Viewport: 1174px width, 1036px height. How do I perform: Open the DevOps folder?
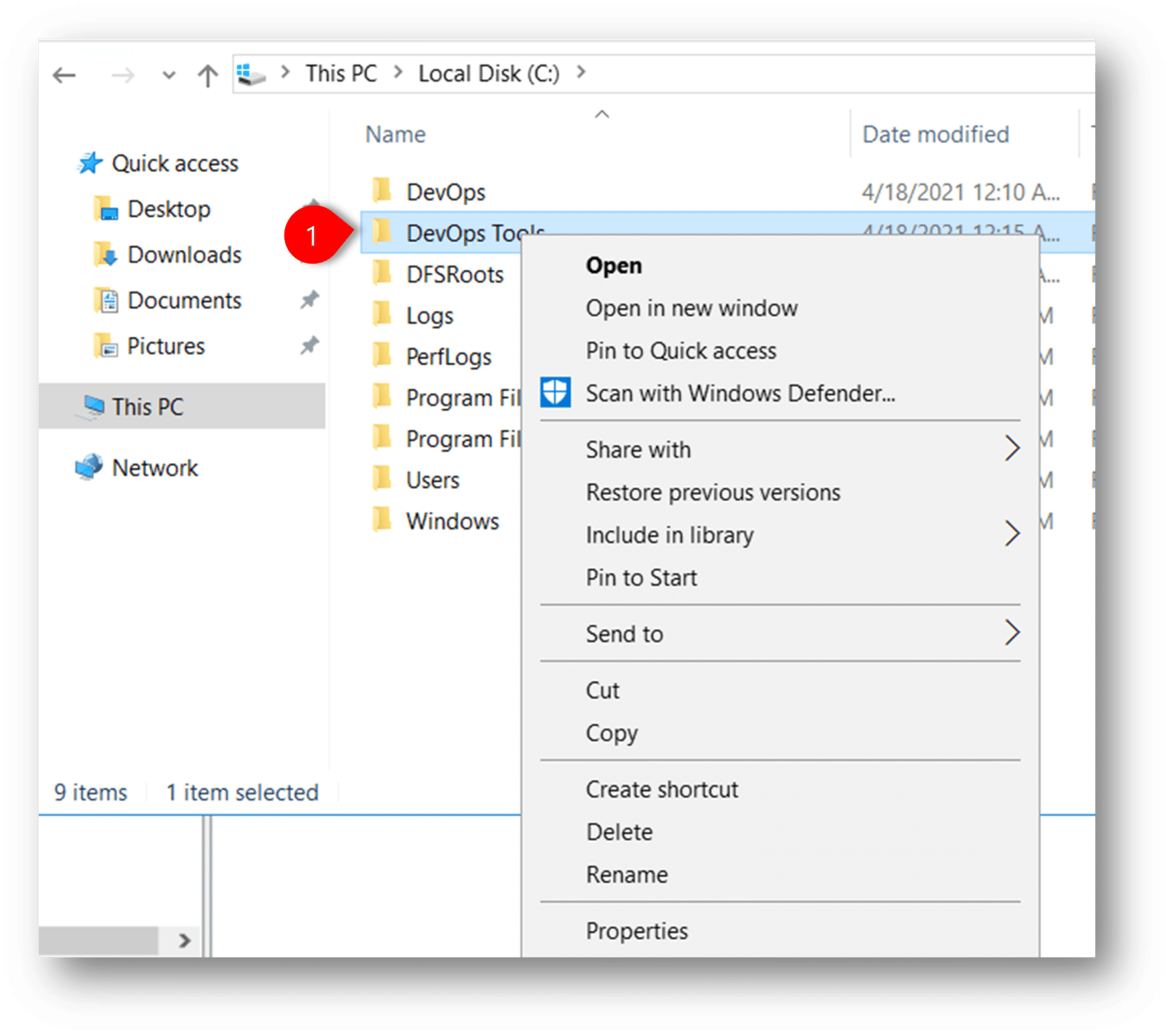[447, 192]
